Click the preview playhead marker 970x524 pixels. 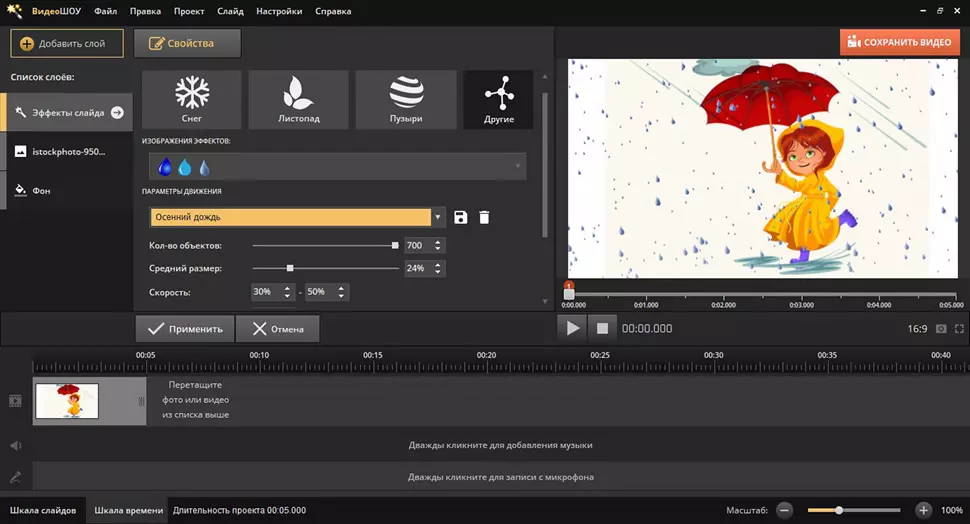coord(569,290)
